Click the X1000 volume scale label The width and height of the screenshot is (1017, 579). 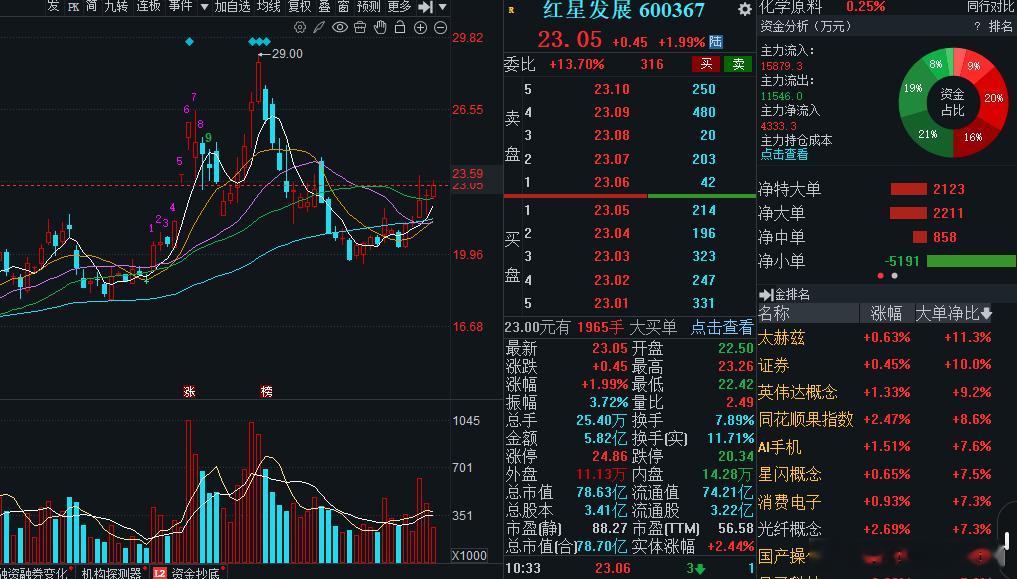click(x=469, y=556)
